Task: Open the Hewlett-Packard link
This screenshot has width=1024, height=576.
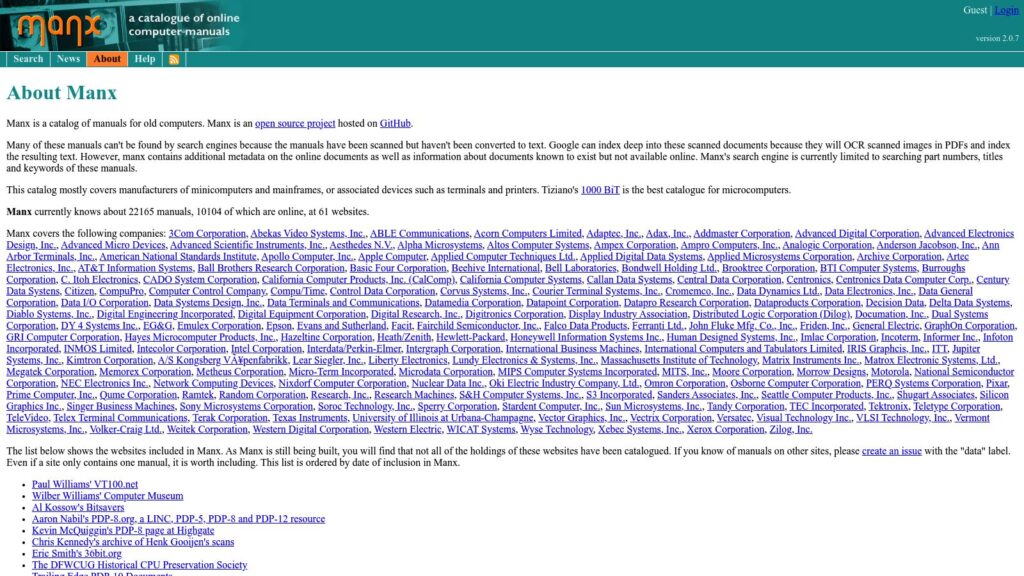Action: coord(470,338)
